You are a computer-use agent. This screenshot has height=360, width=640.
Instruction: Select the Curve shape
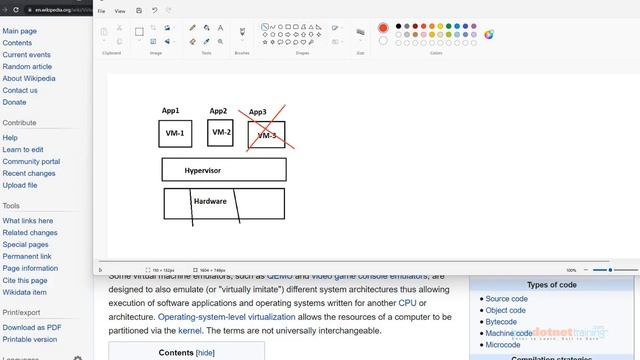click(273, 27)
